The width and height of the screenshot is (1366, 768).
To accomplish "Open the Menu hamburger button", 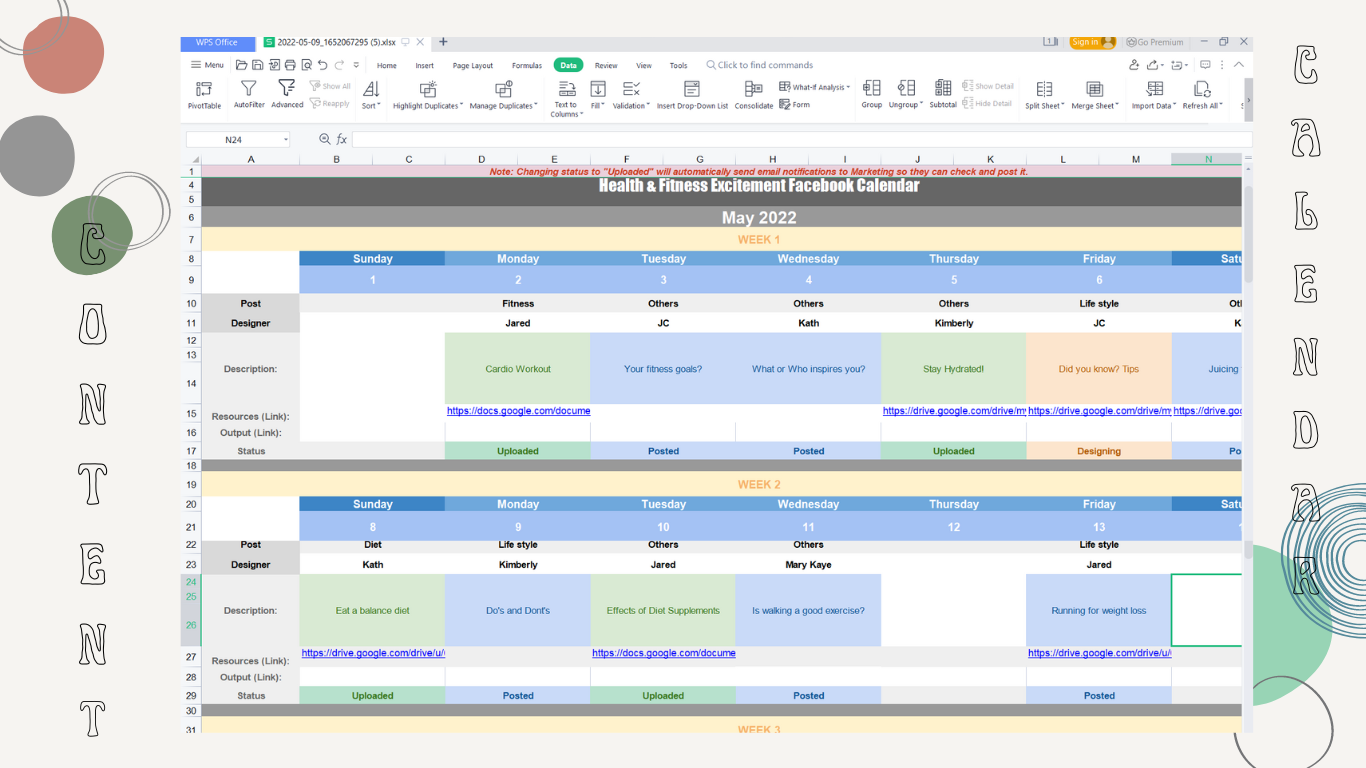I will coord(208,65).
